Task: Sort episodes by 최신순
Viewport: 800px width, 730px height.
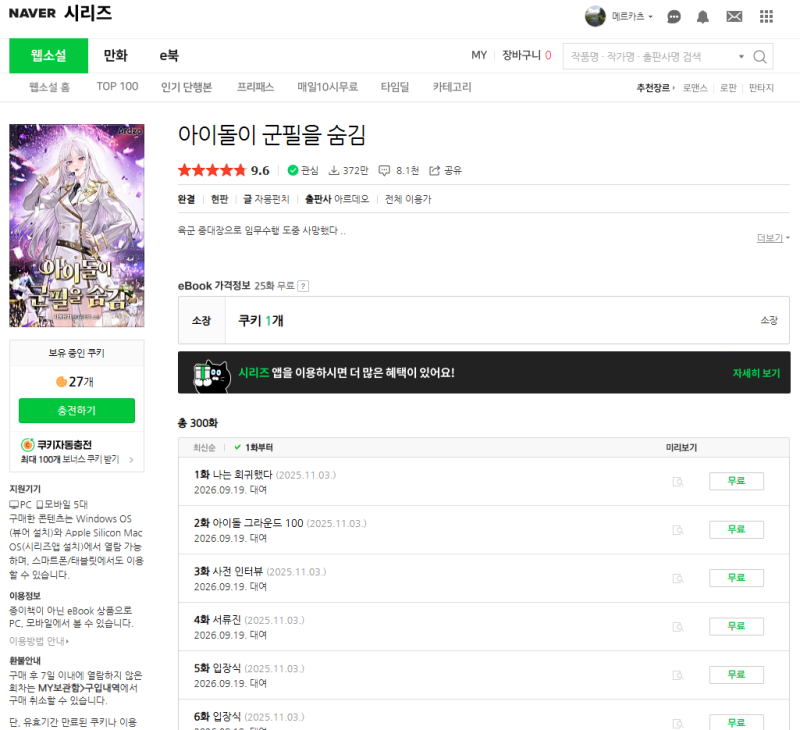Action: (204, 447)
